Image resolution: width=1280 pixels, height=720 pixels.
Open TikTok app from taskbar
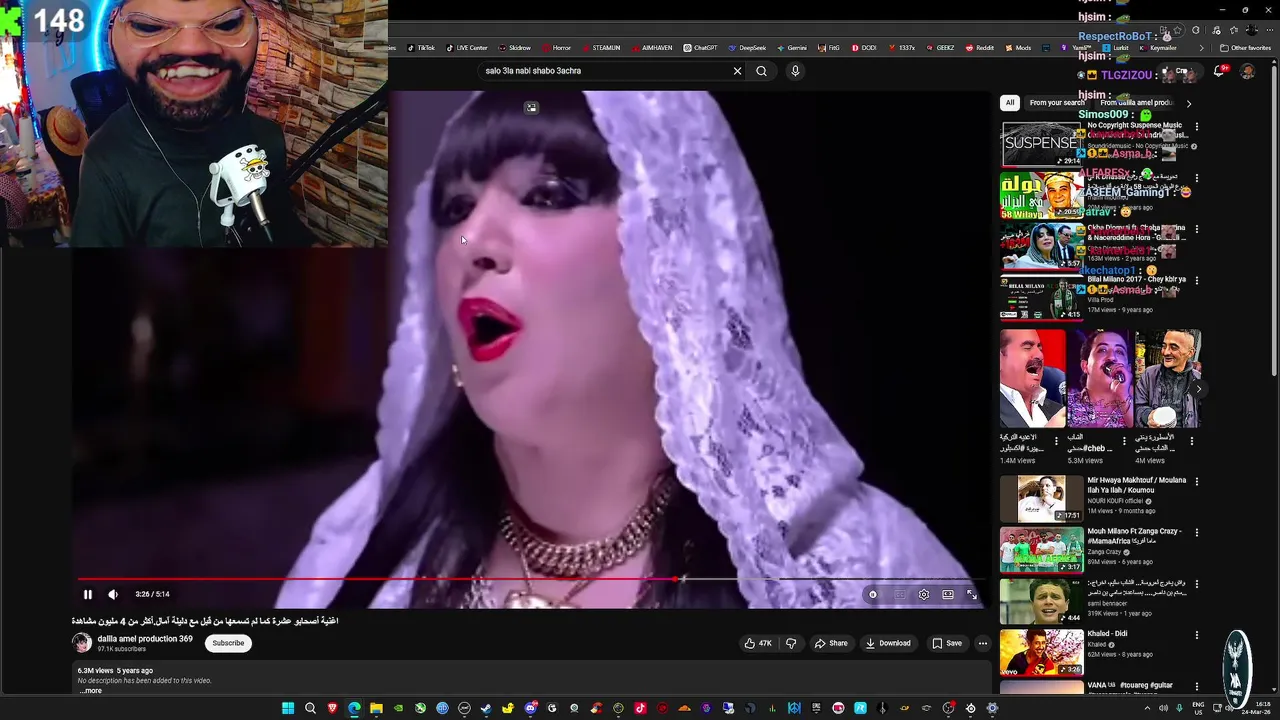[640, 708]
